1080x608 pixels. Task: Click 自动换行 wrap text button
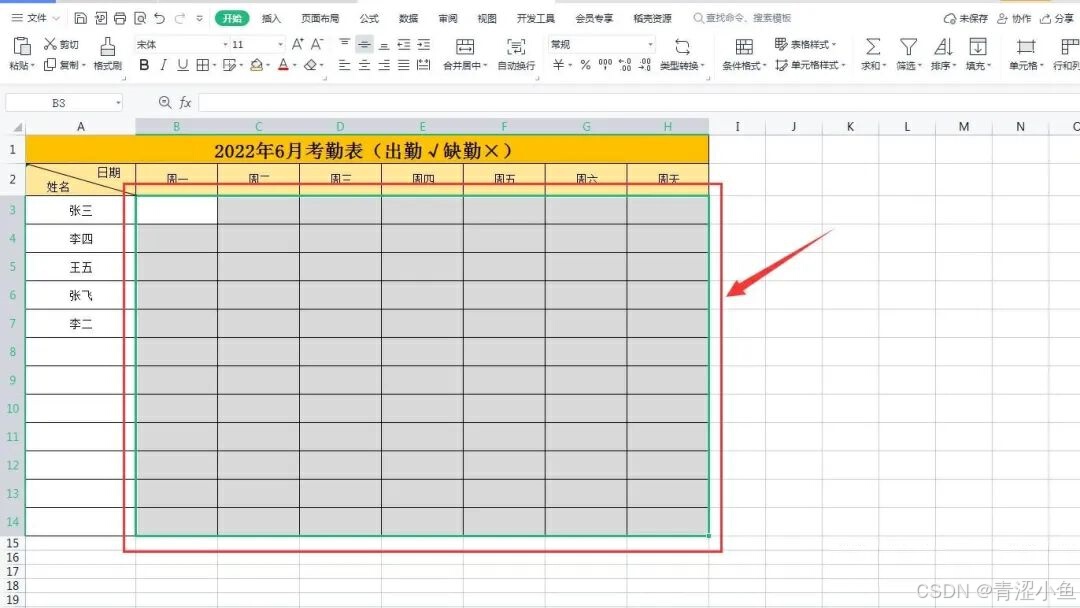pos(516,54)
